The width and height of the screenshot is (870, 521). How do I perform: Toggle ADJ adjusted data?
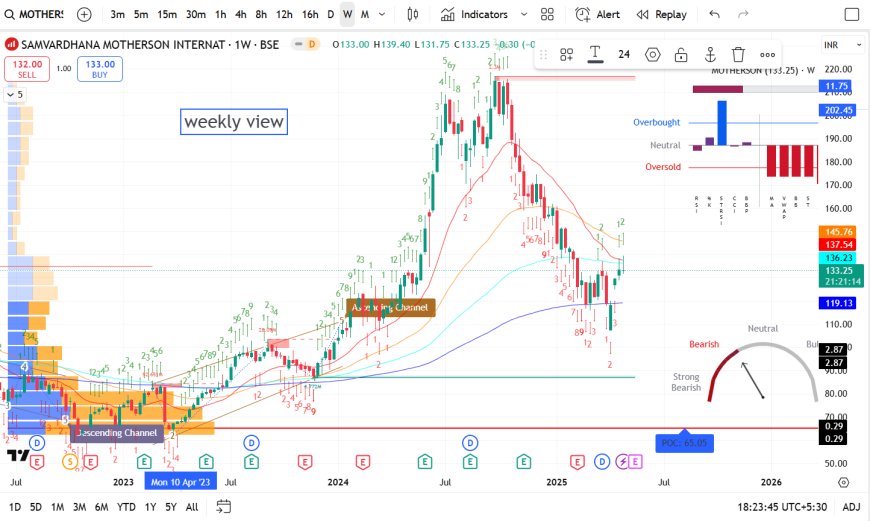[851, 507]
